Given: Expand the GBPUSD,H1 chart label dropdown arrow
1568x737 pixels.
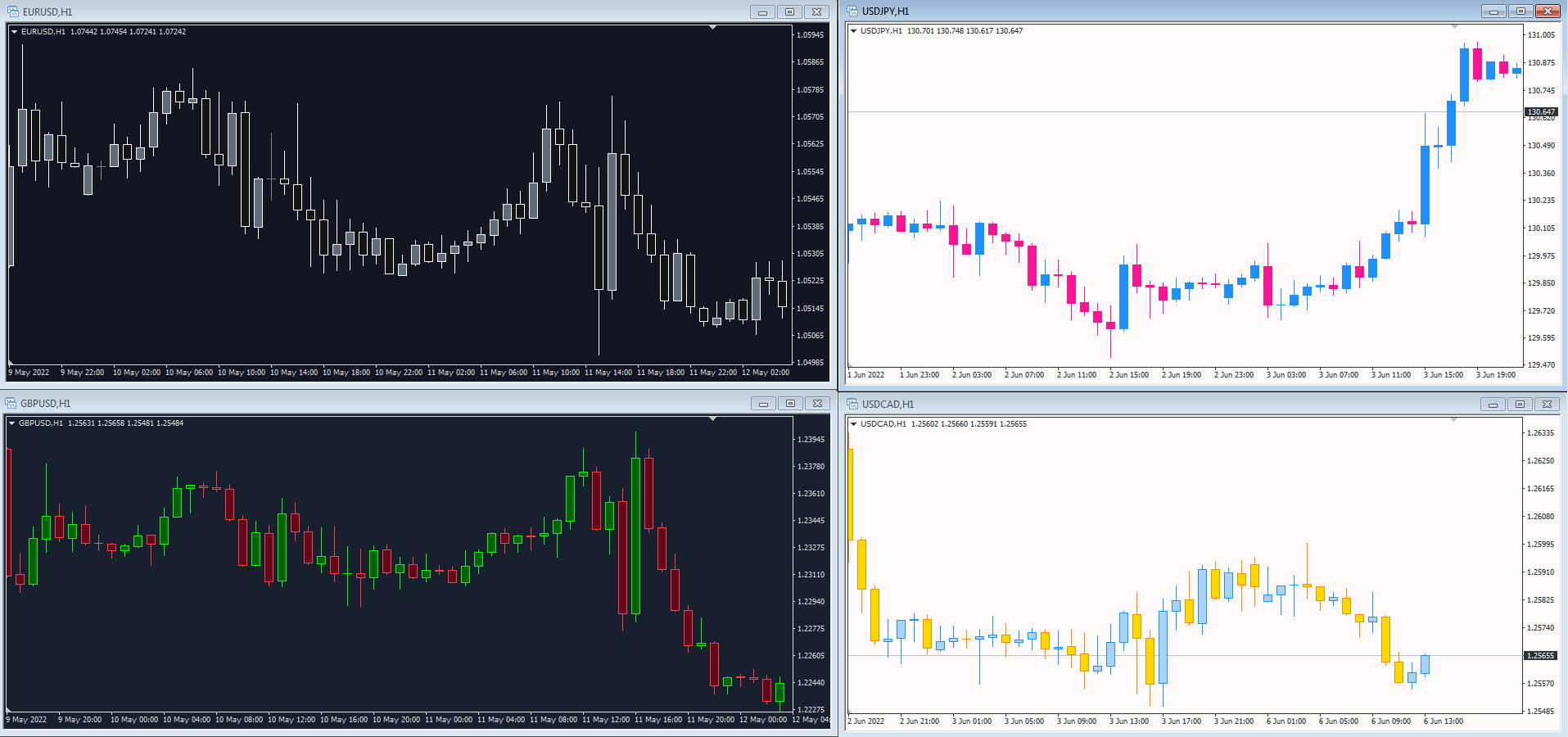Looking at the screenshot, I should [12, 423].
